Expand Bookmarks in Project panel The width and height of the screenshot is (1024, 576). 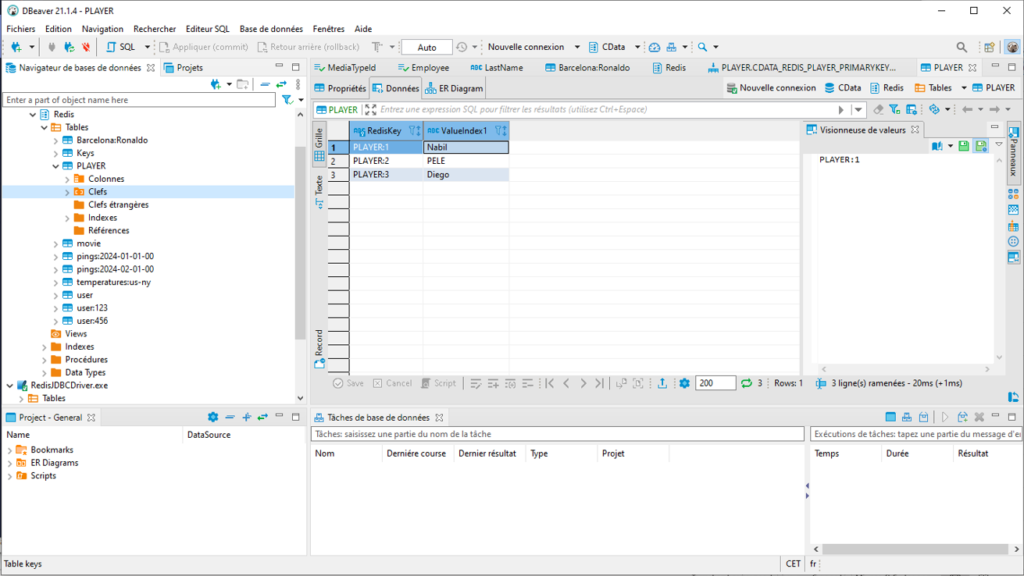pos(10,450)
